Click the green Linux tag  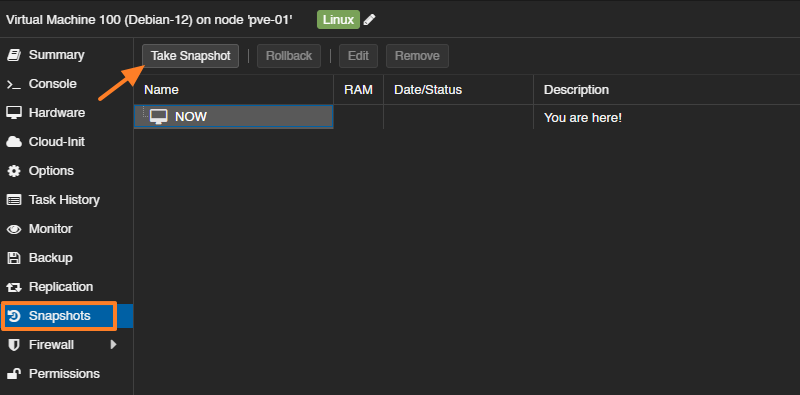point(338,20)
